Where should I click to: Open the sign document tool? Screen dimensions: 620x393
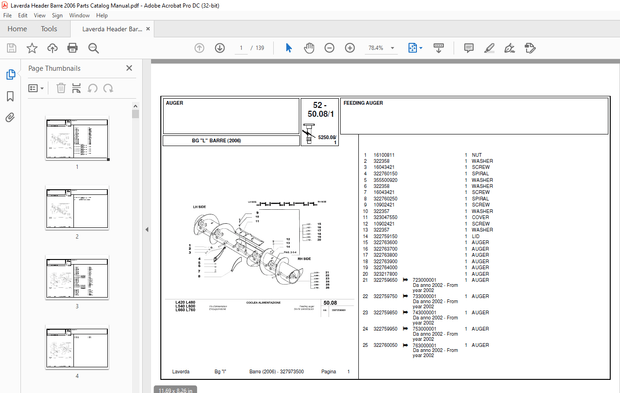pos(510,48)
